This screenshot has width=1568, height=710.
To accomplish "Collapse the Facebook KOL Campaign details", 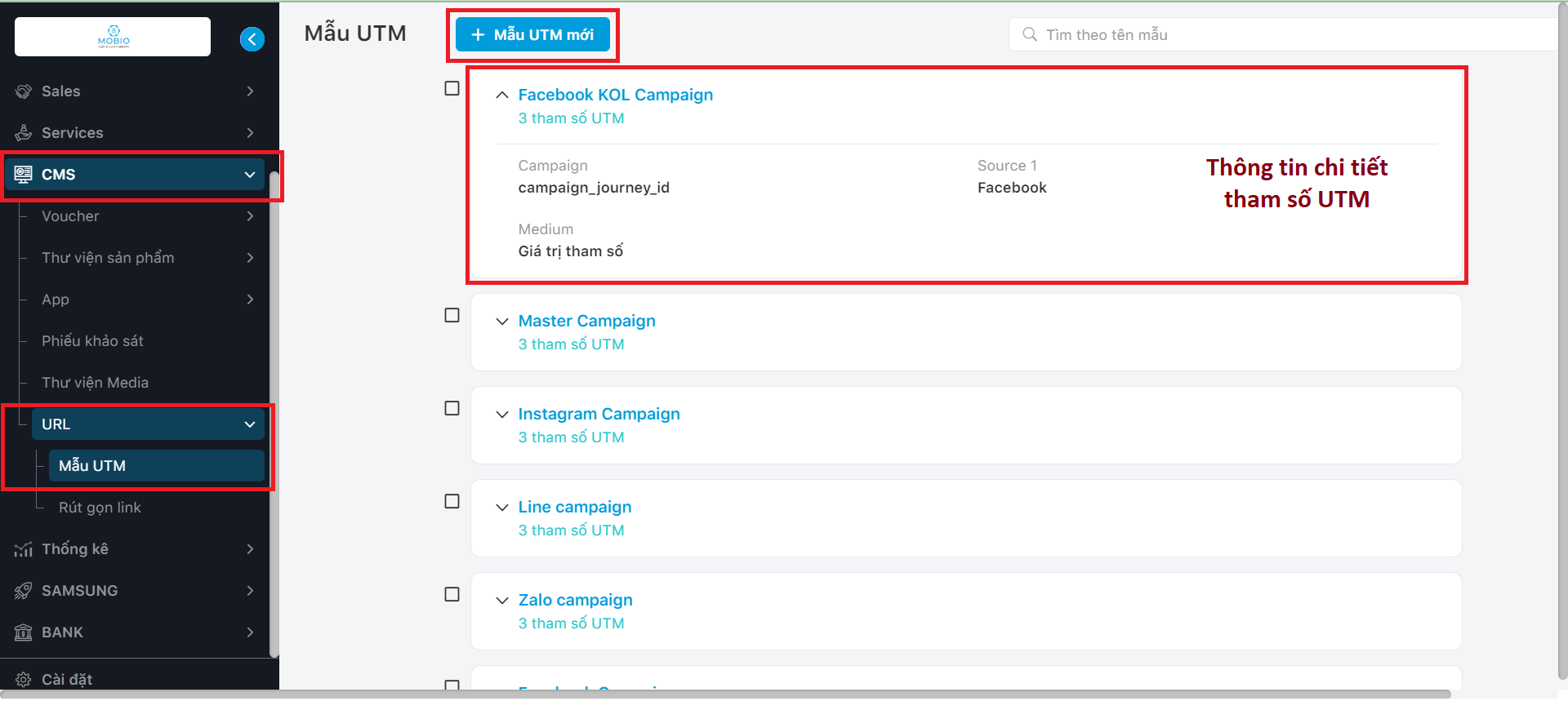I will [x=502, y=95].
